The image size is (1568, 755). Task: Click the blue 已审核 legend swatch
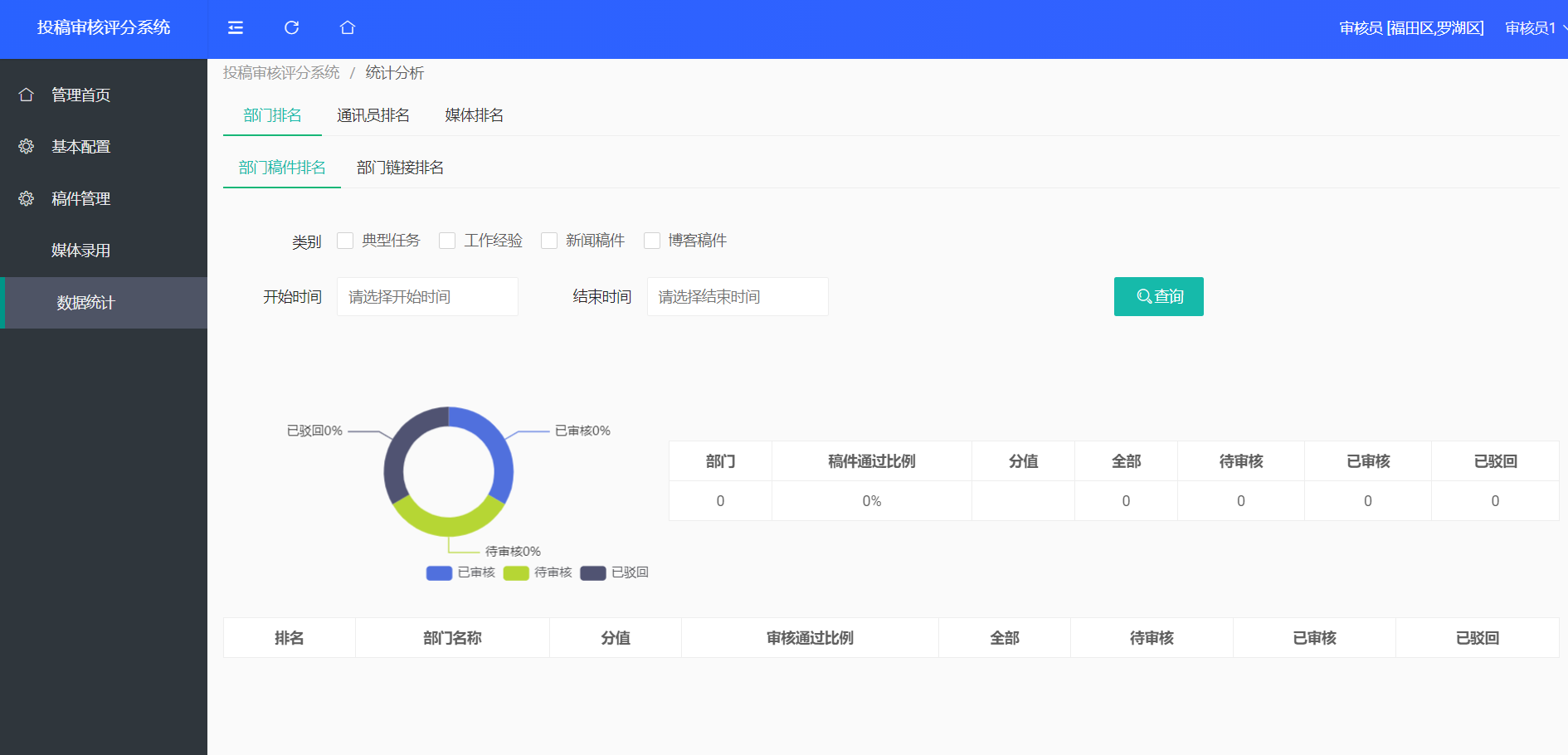click(439, 573)
